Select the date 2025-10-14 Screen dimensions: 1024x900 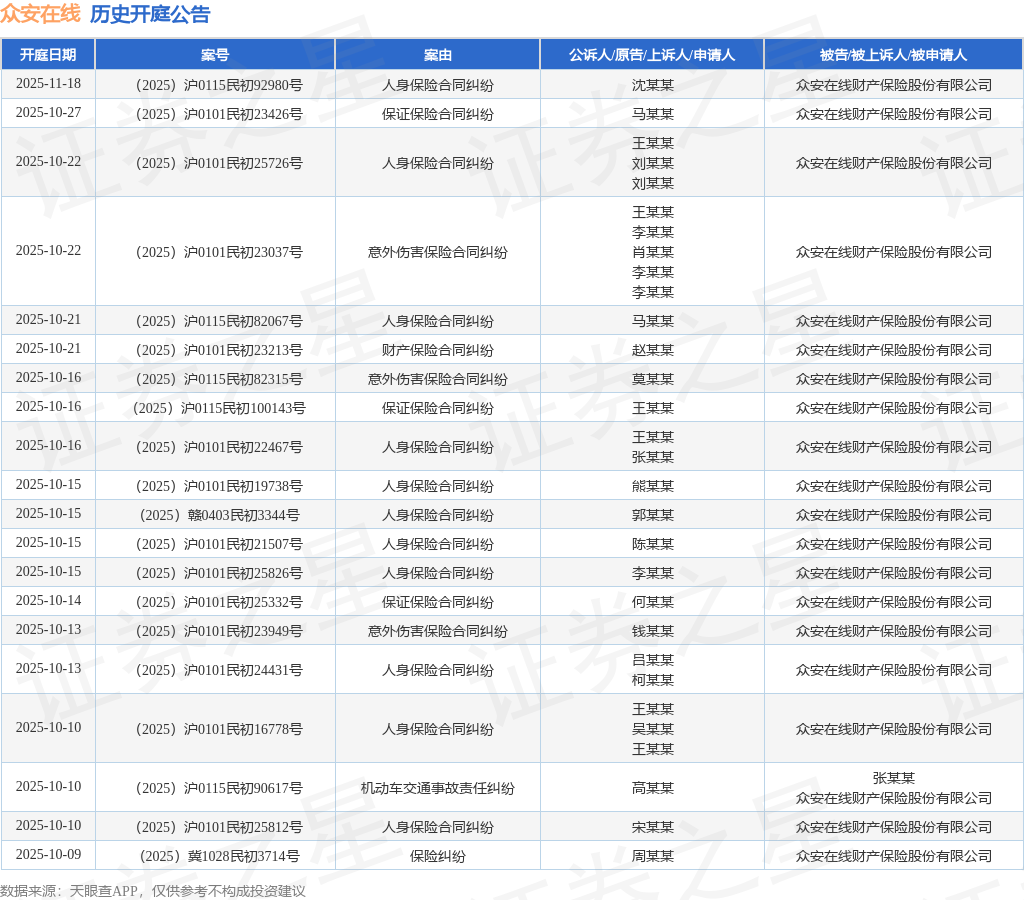coord(48,600)
